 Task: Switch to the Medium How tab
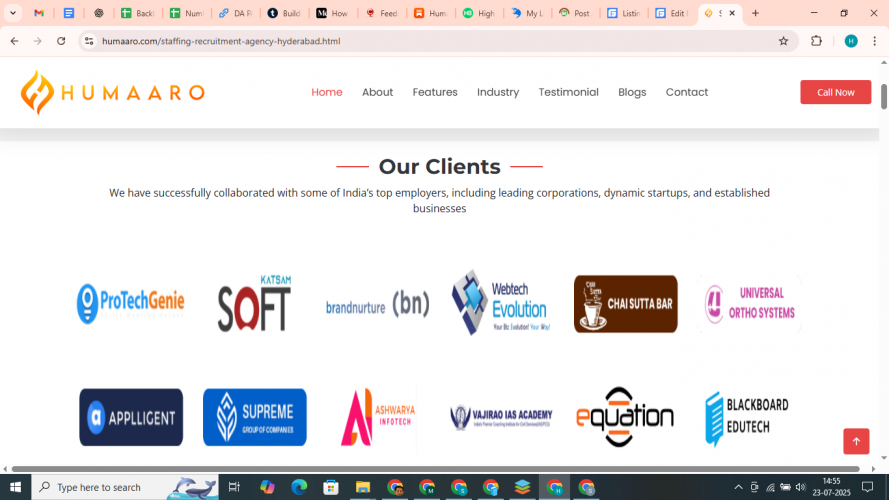[x=333, y=12]
